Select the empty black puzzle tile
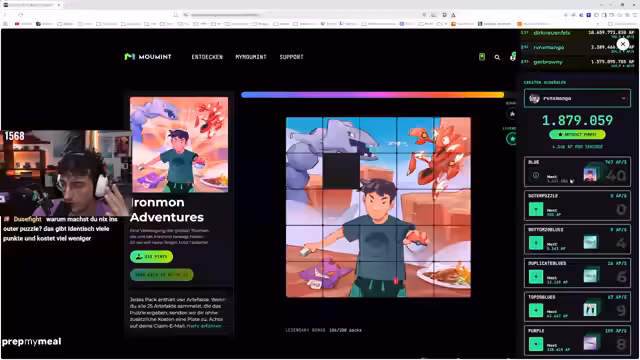 pos(341,171)
